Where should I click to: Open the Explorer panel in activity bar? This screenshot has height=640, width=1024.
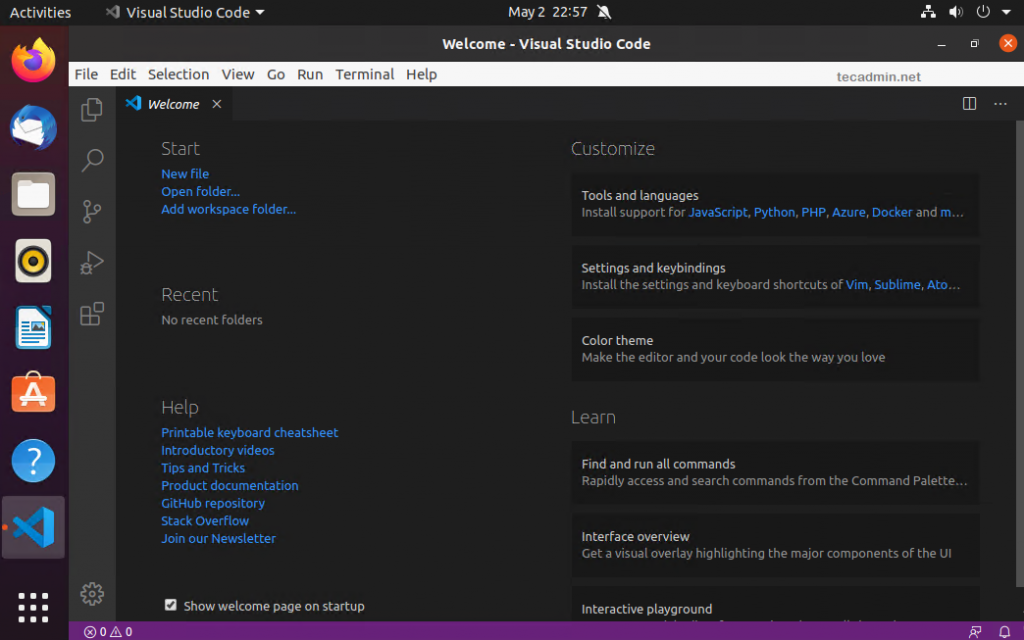(92, 109)
